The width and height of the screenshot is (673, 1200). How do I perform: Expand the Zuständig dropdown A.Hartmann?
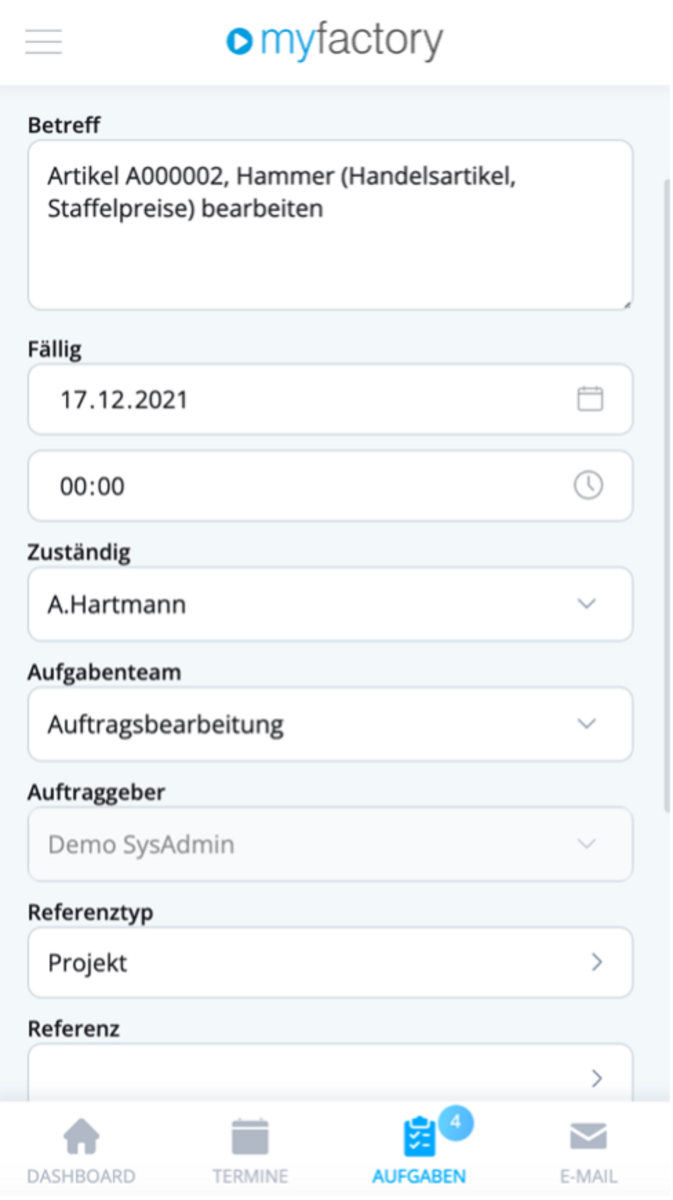pyautogui.click(x=330, y=604)
